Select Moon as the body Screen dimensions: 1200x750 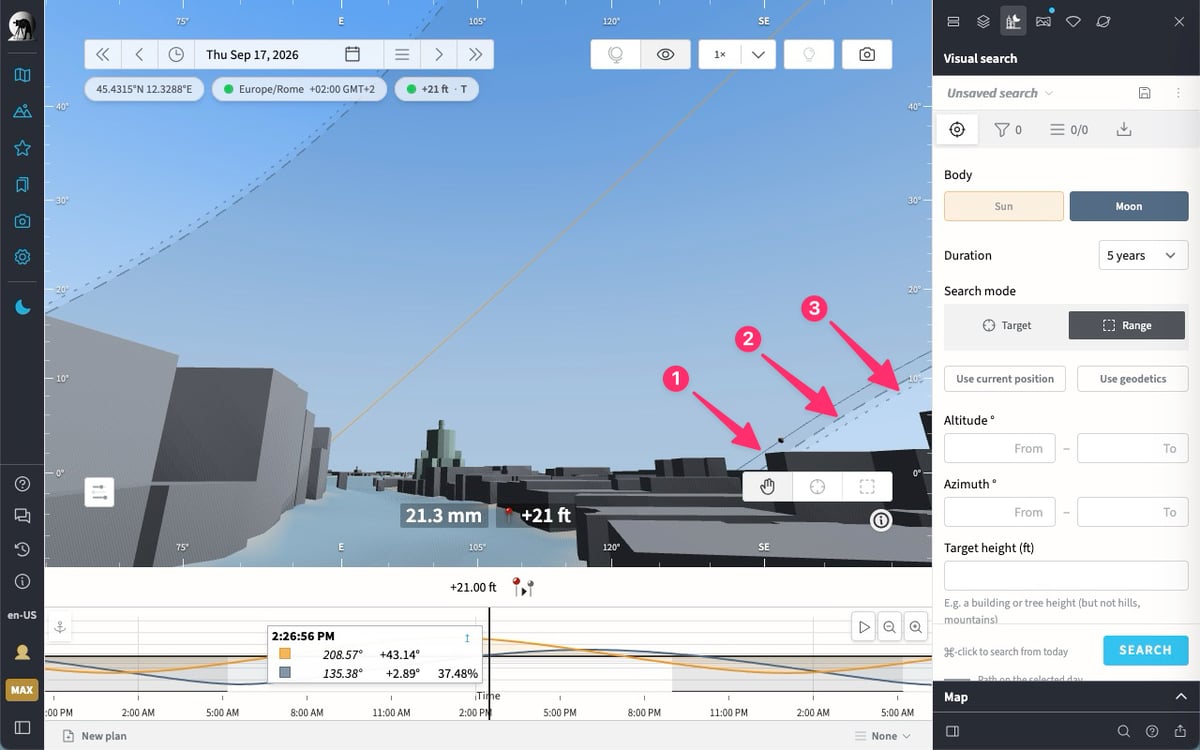(x=1129, y=206)
